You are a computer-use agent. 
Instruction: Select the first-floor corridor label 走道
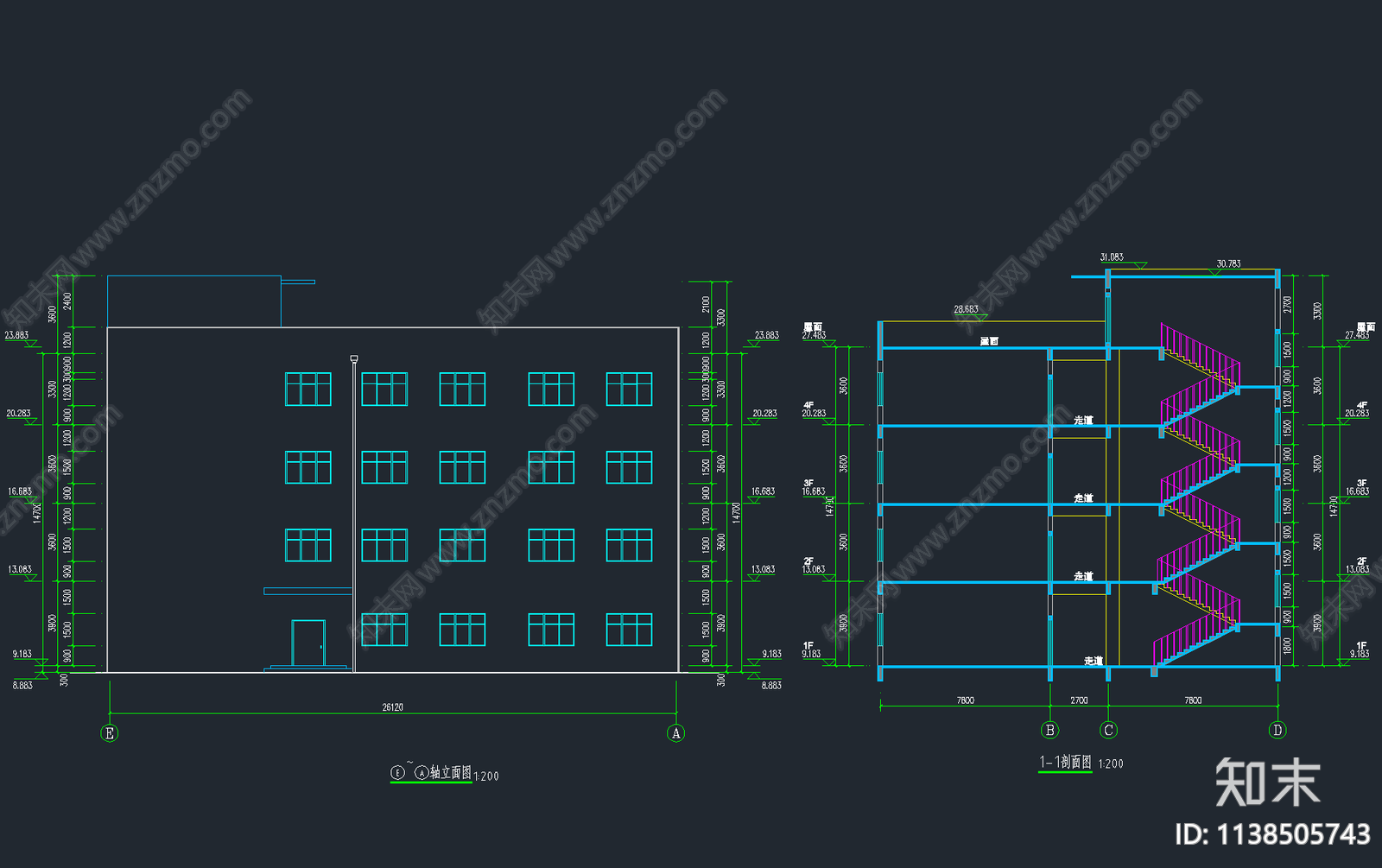(1094, 661)
